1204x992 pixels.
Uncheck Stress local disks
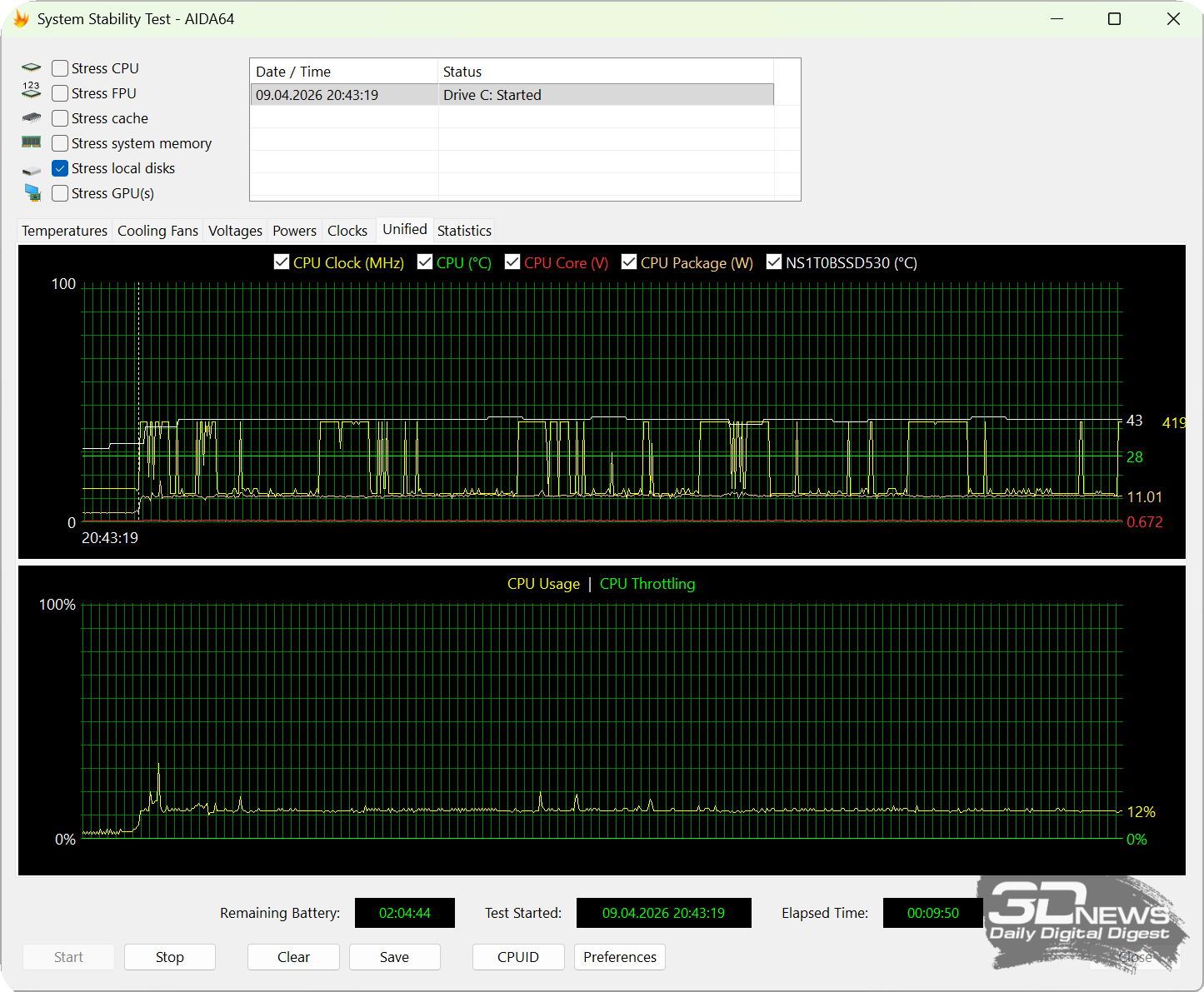(x=60, y=168)
